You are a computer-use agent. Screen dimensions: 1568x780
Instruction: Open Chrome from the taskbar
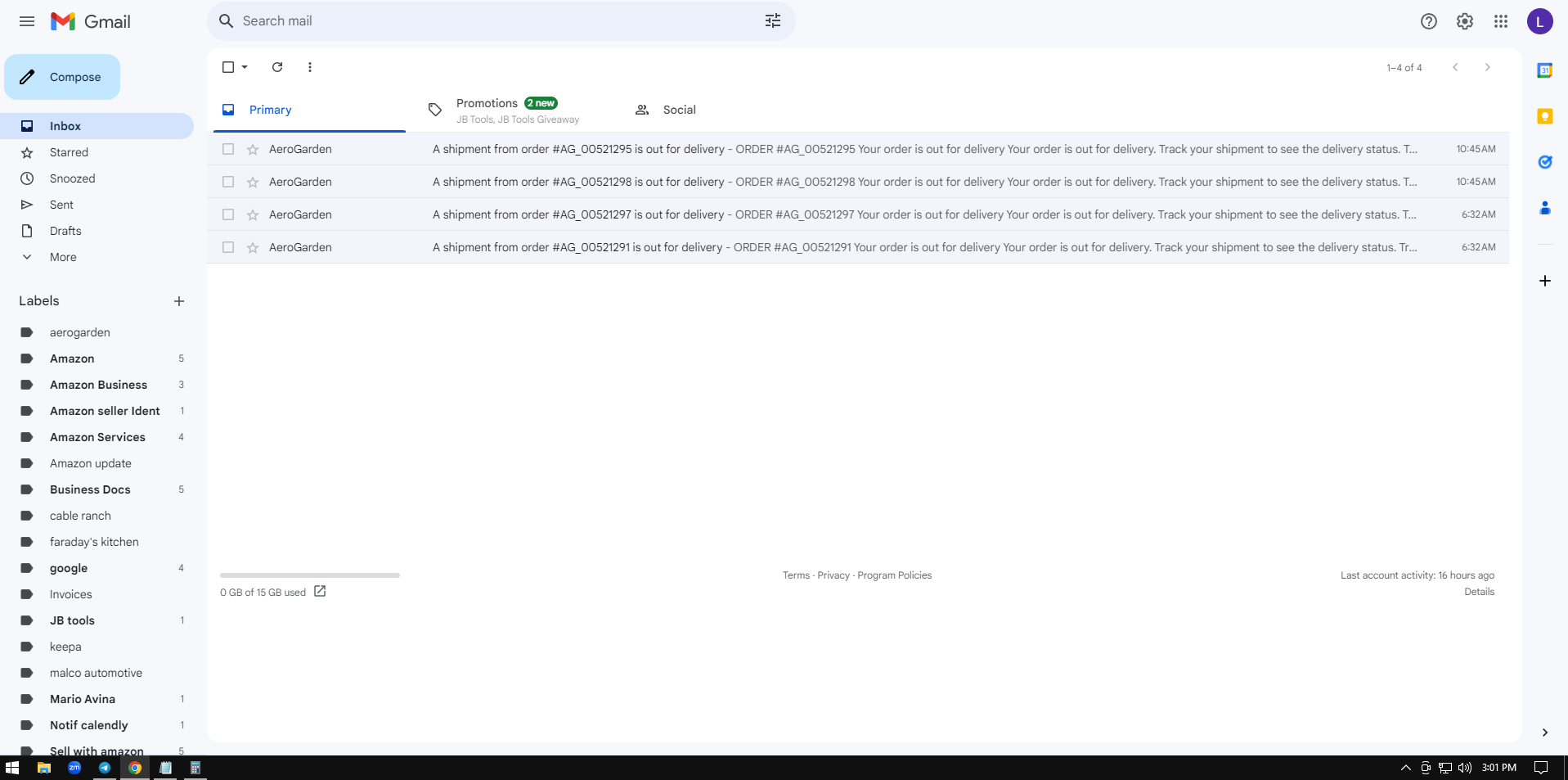click(x=135, y=768)
